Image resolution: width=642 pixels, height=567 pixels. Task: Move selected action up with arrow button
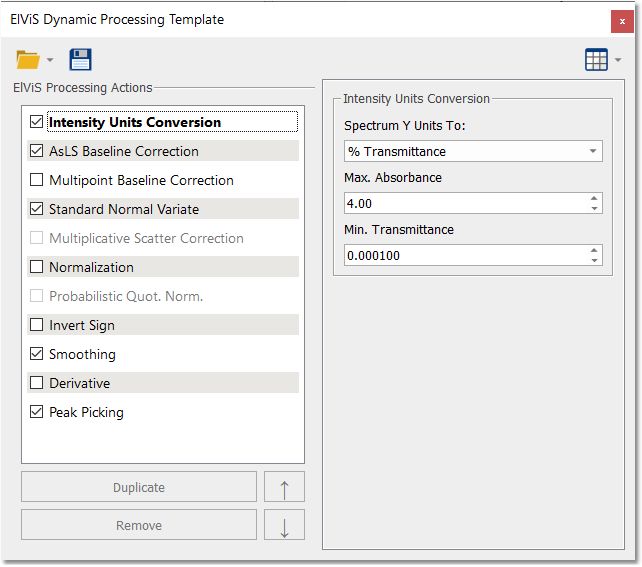[285, 488]
